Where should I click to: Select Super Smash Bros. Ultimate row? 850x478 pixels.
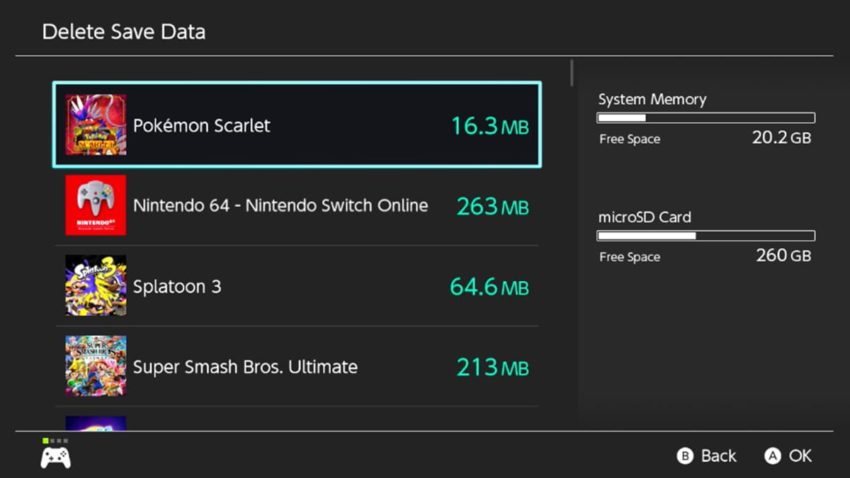pos(297,366)
